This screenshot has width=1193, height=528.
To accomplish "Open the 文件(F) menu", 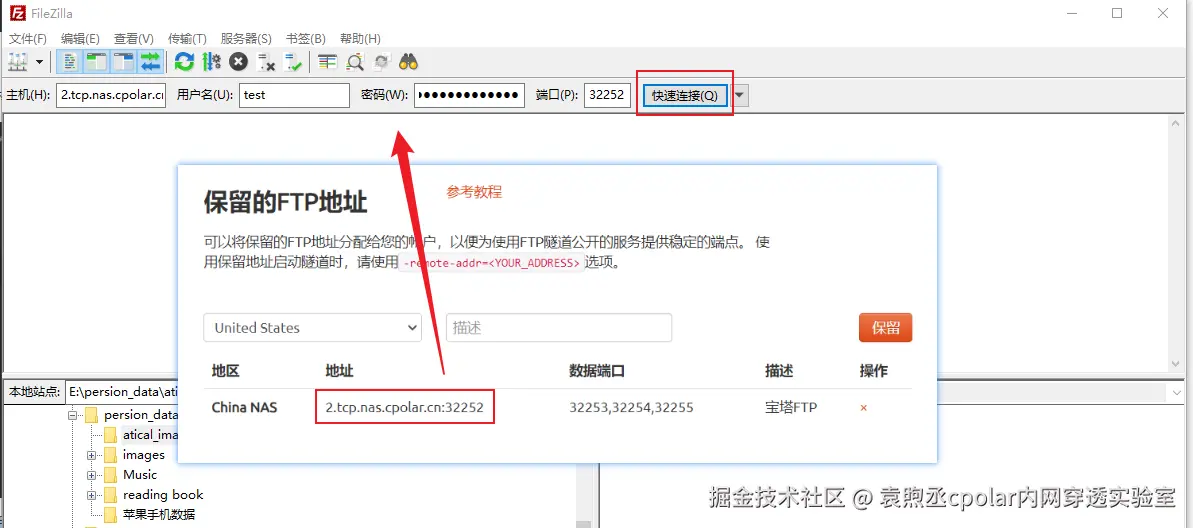I will tap(27, 38).
